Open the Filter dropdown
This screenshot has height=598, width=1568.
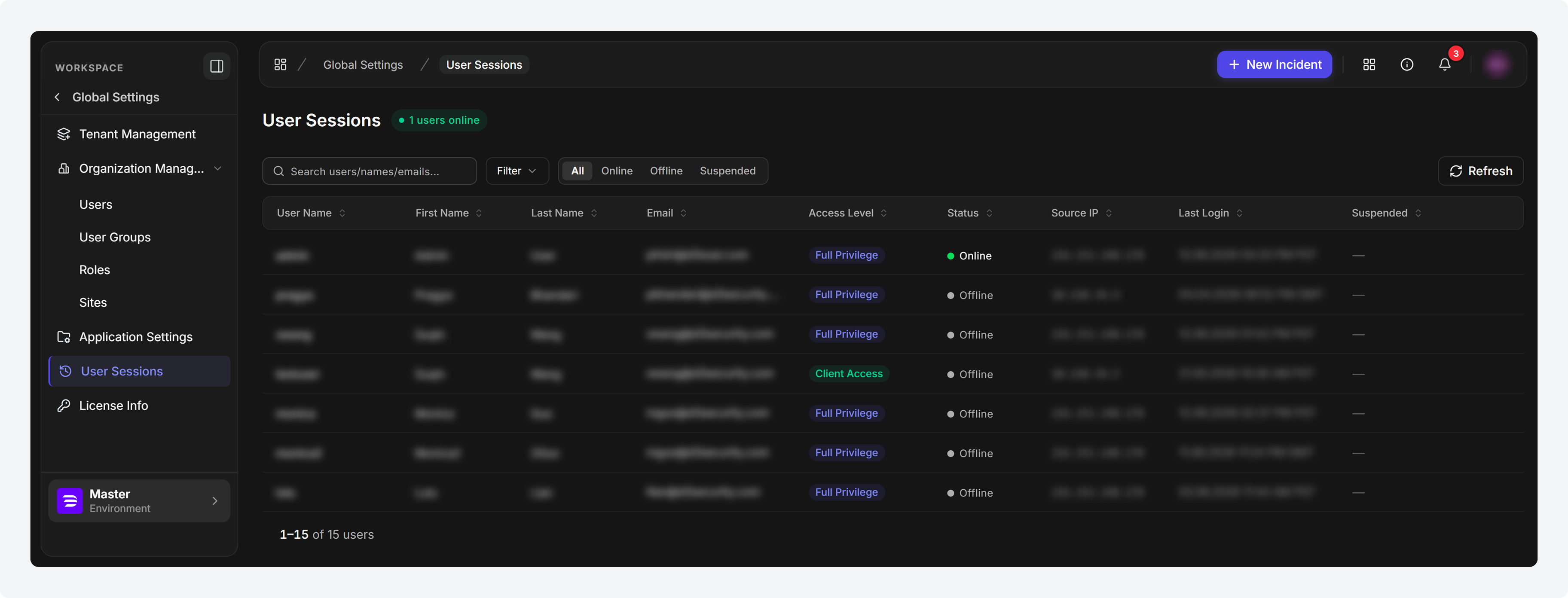pos(517,171)
